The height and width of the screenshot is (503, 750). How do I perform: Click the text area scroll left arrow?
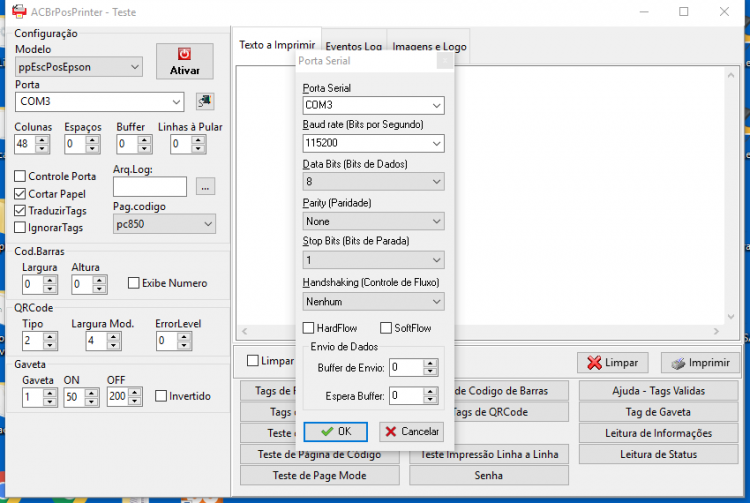click(x=244, y=331)
